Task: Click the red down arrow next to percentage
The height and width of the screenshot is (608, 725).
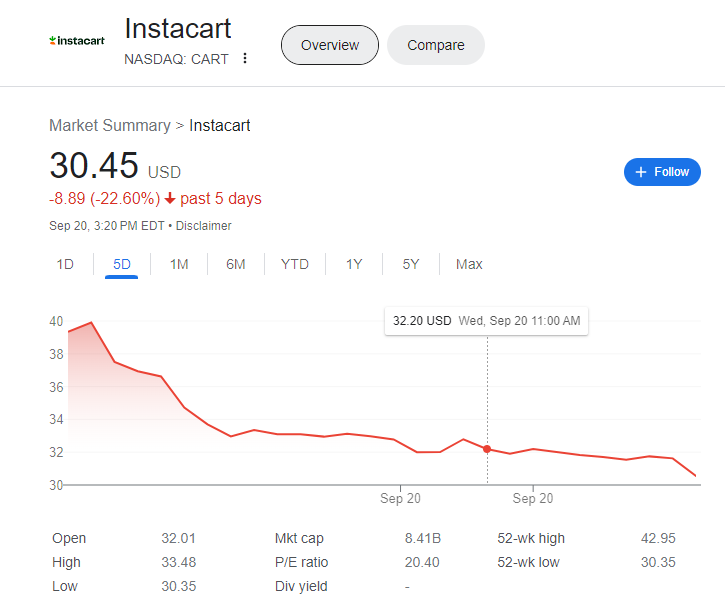Action: point(170,198)
